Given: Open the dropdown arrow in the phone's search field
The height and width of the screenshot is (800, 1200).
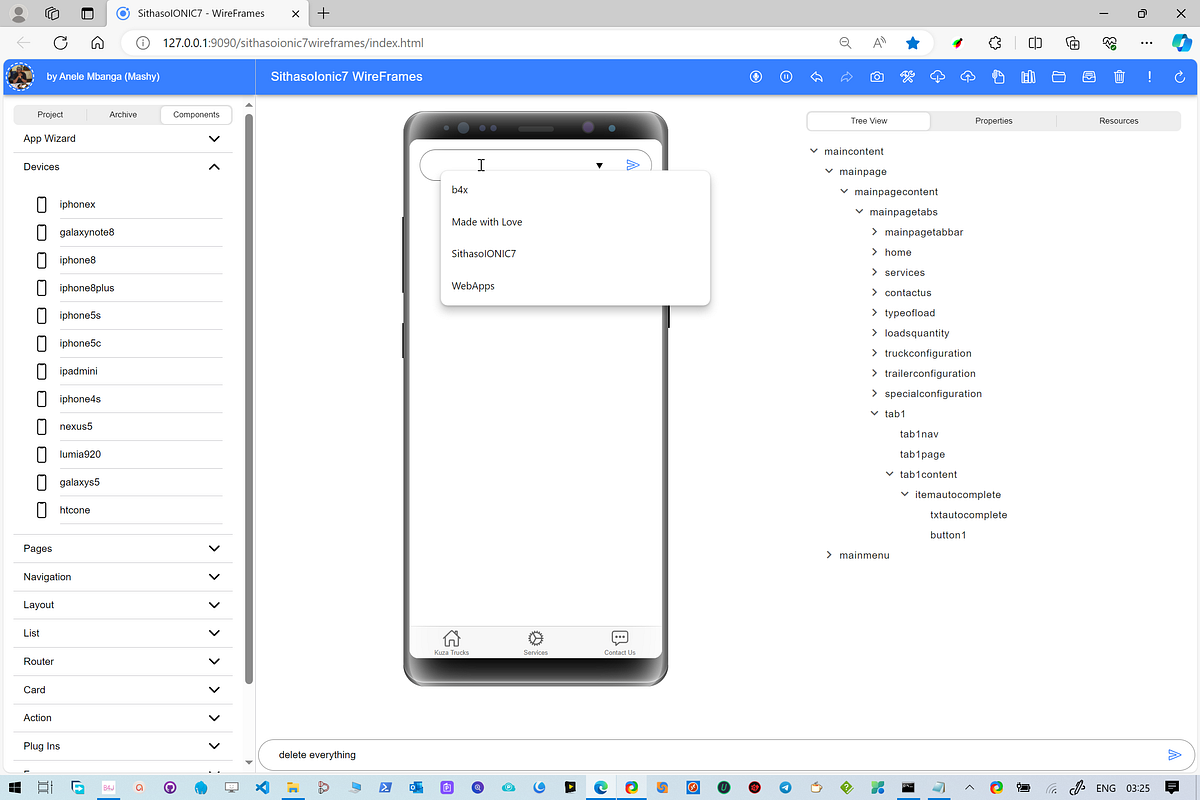Looking at the screenshot, I should point(599,165).
